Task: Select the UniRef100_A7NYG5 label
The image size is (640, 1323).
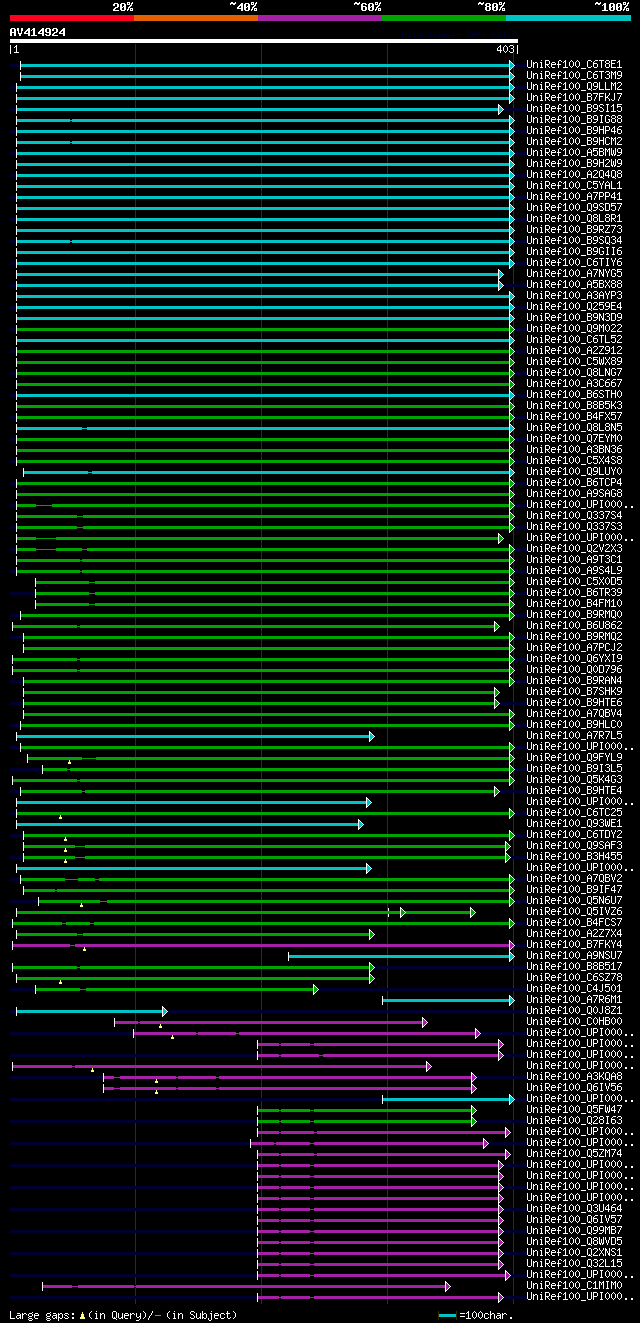Action: [x=574, y=274]
